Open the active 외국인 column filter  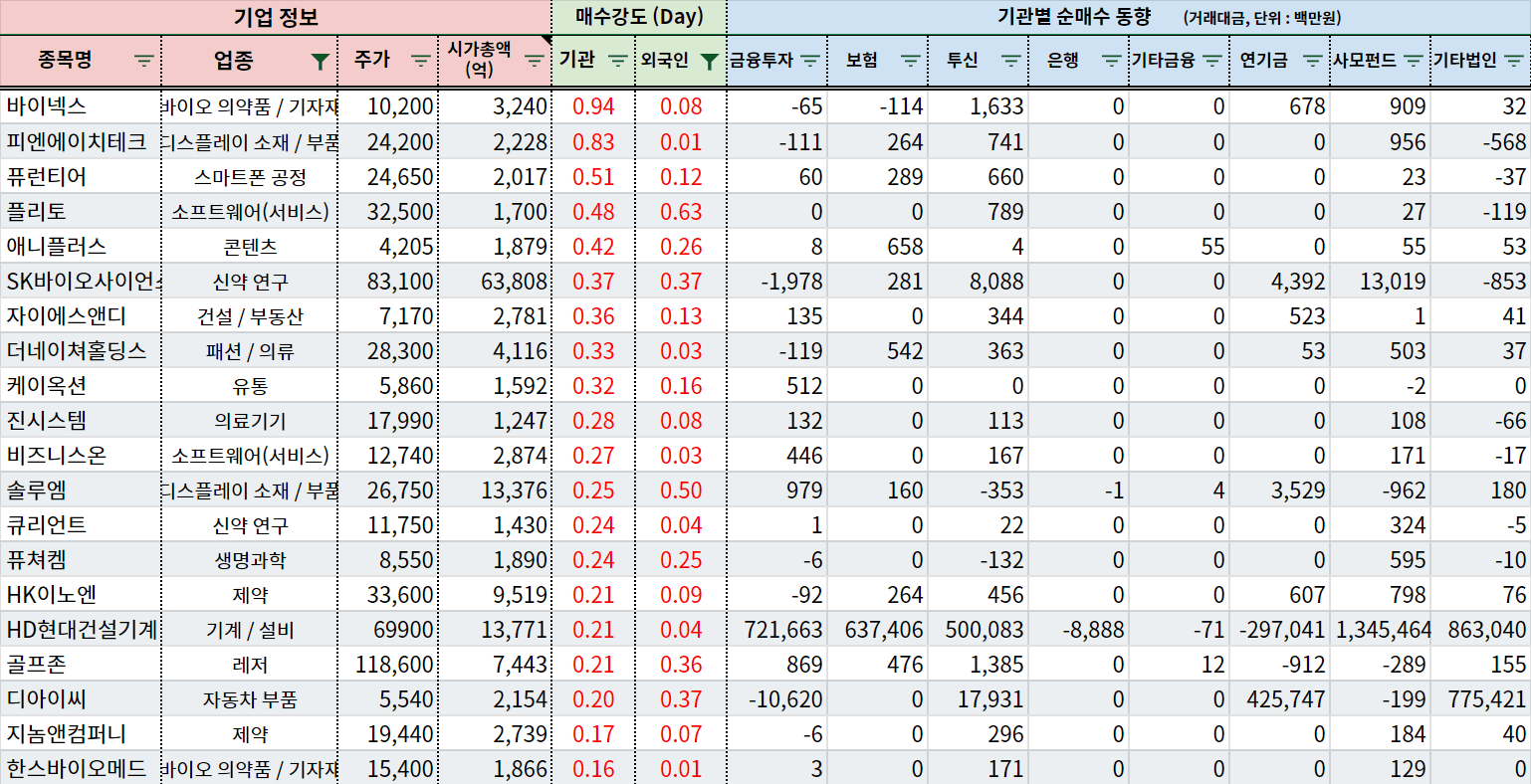coord(709,62)
